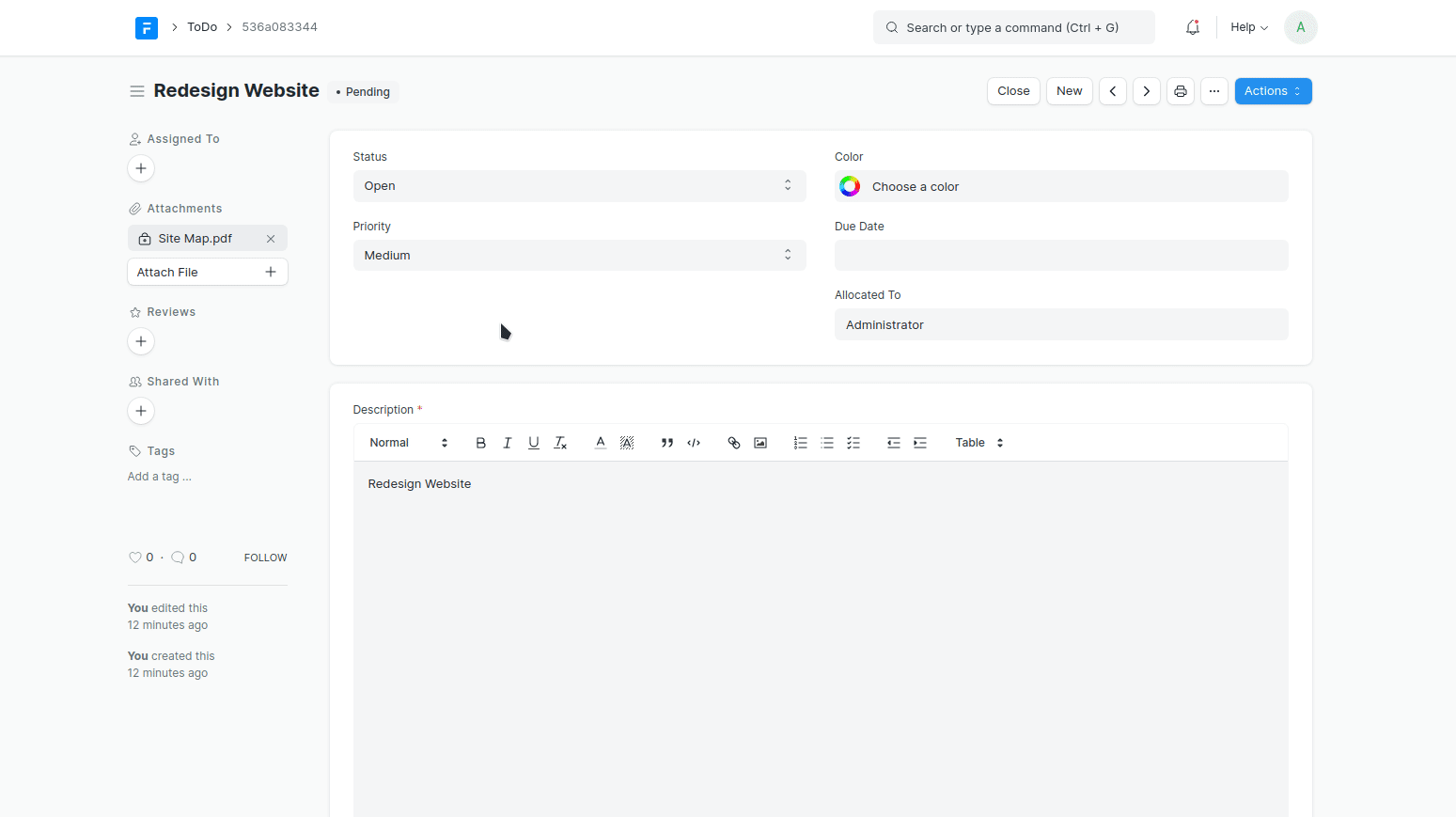Open the Table dropdown in the editor
Image resolution: width=1456 pixels, height=817 pixels.
pyautogui.click(x=978, y=443)
